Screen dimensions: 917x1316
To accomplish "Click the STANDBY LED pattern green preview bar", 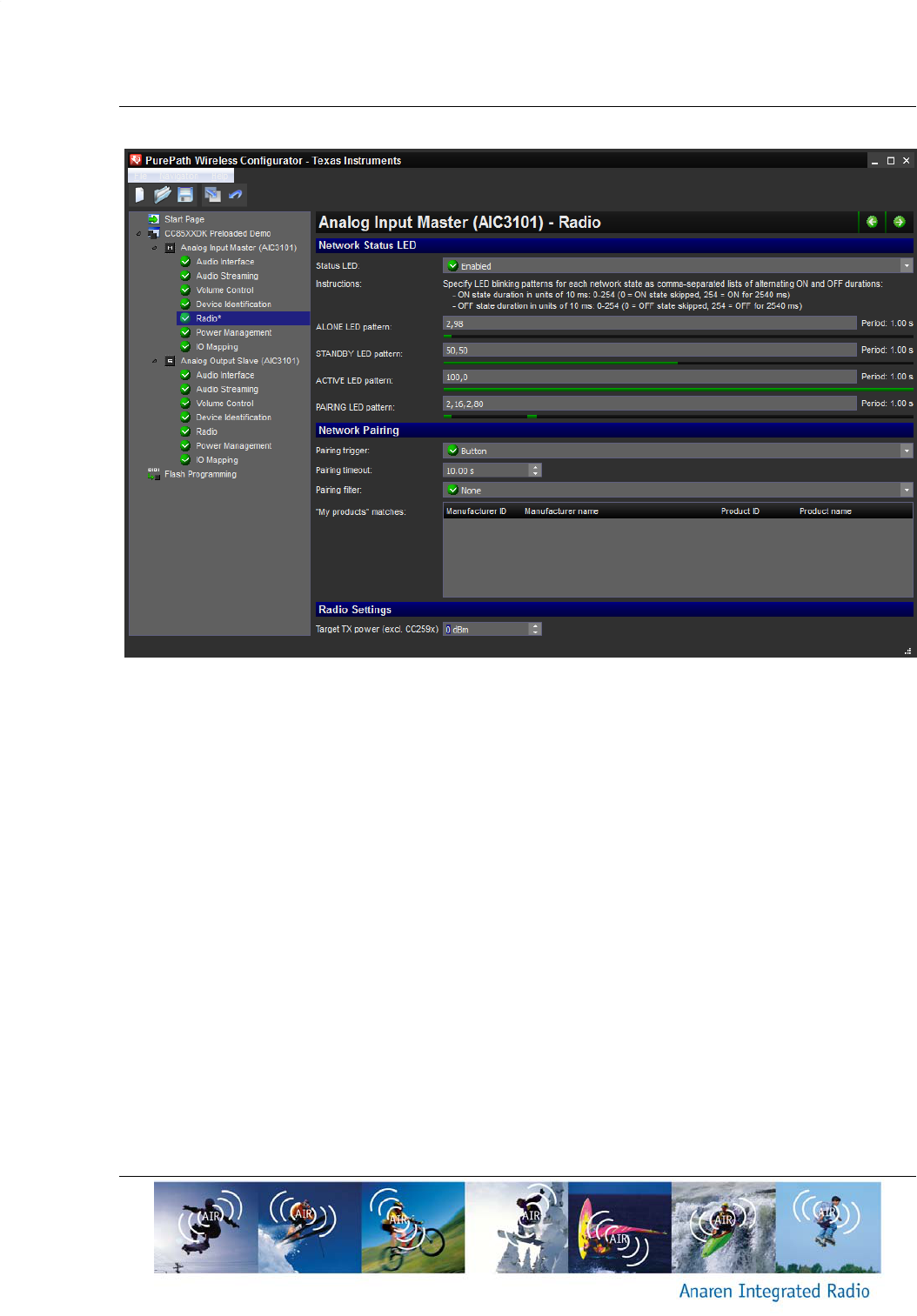I will click(560, 363).
